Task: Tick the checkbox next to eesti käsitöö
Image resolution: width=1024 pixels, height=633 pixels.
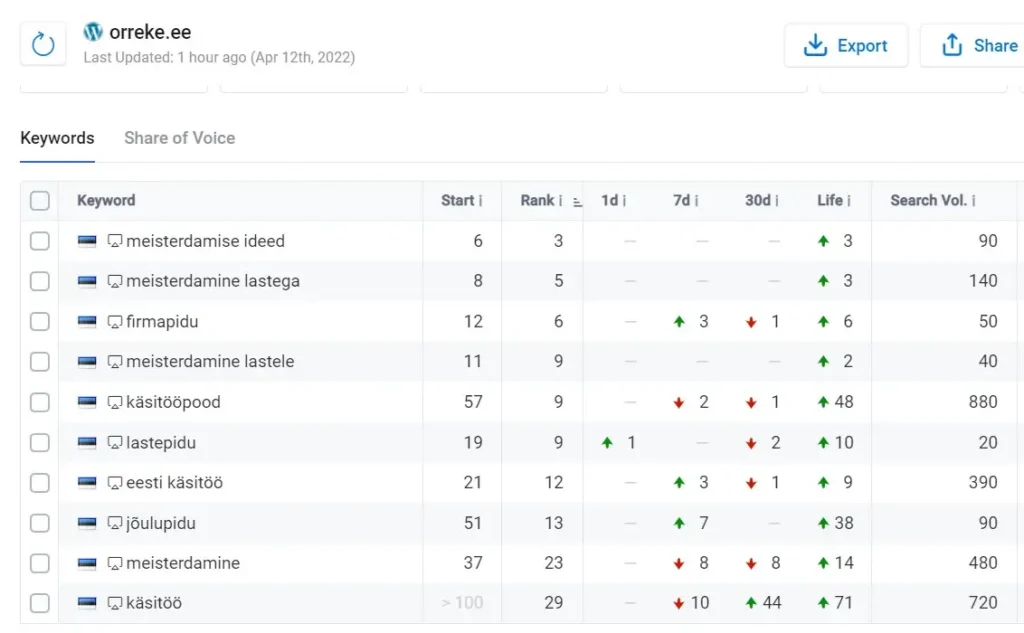Action: point(40,483)
